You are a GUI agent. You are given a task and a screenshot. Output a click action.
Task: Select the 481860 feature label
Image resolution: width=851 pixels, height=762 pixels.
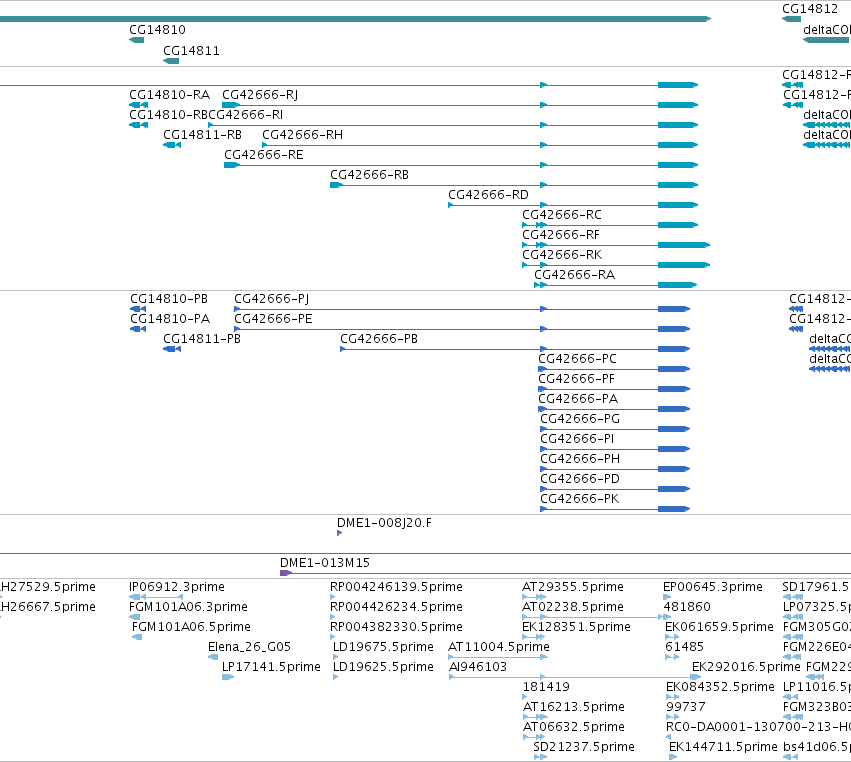[687, 607]
